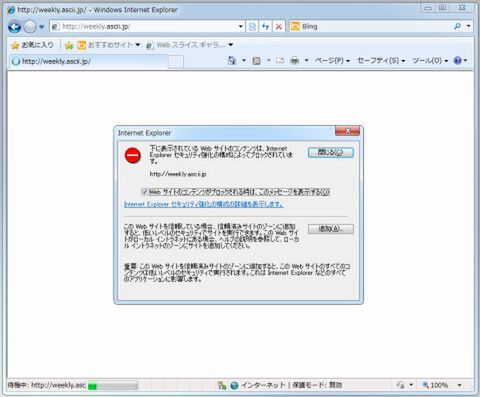Click the 追加(A)... button

click(x=330, y=229)
